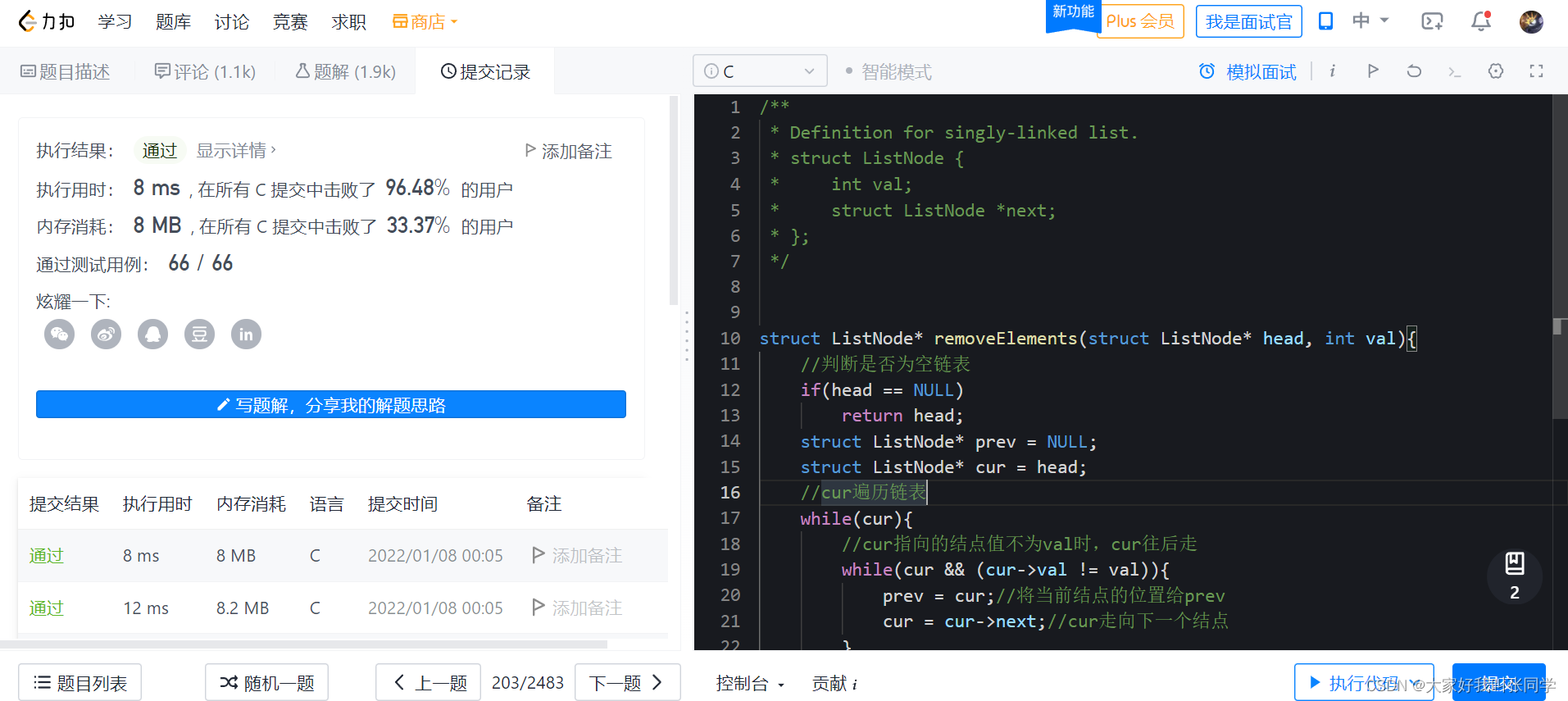This screenshot has height=701, width=1568.
Task: Click the 203/2483 problem counter
Action: 528,682
